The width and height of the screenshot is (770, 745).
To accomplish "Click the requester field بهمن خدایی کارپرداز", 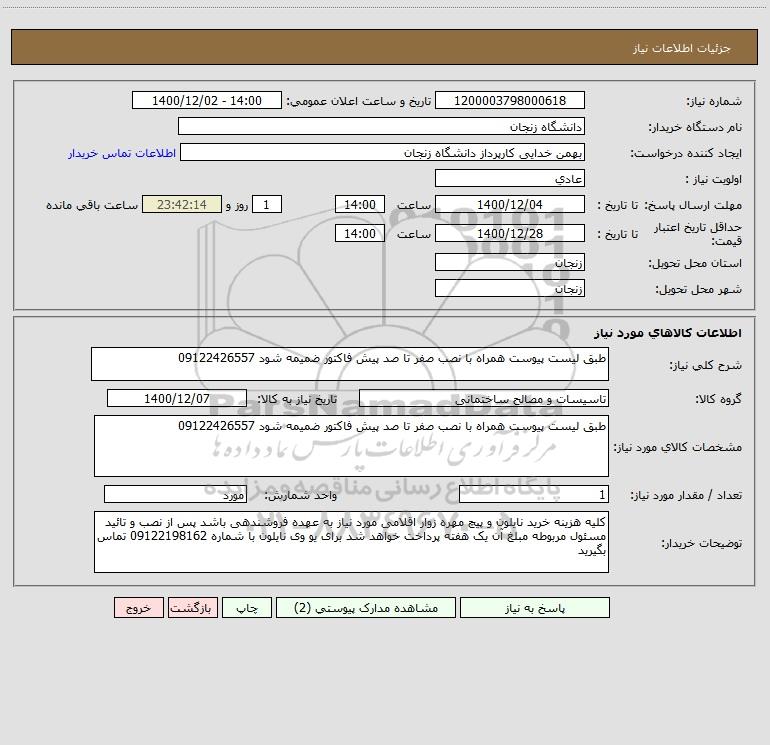I will [382, 152].
